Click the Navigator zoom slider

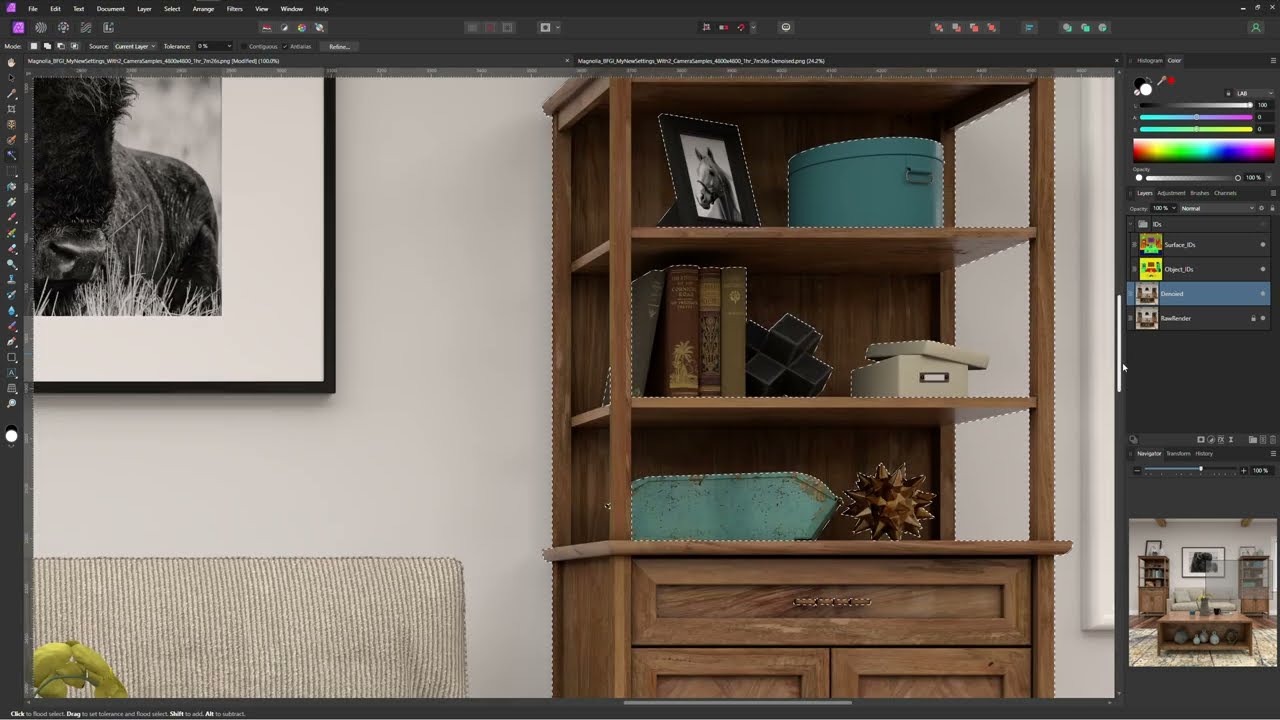click(x=1190, y=470)
